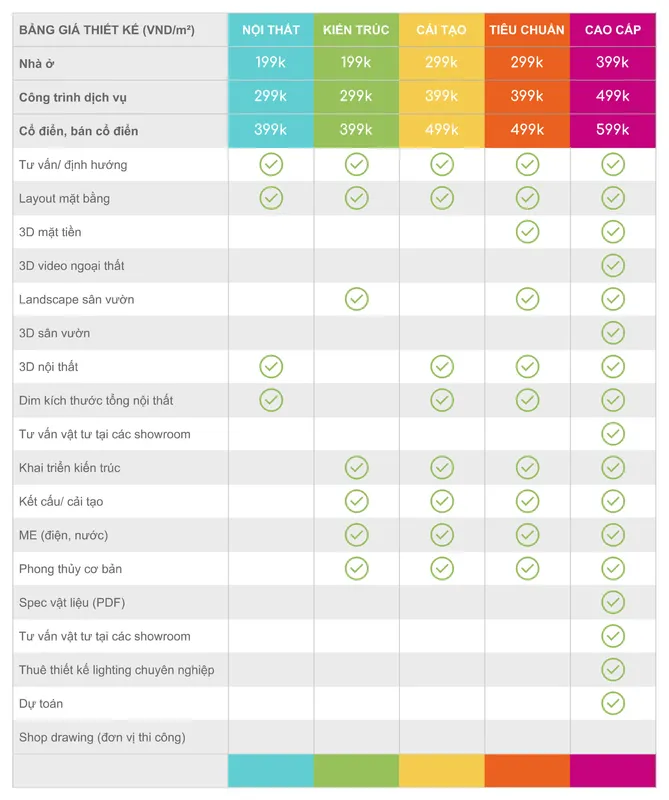Click Kết cấu/cải tạo checkmark under CAO CẤP
The image size is (669, 800).
click(613, 501)
